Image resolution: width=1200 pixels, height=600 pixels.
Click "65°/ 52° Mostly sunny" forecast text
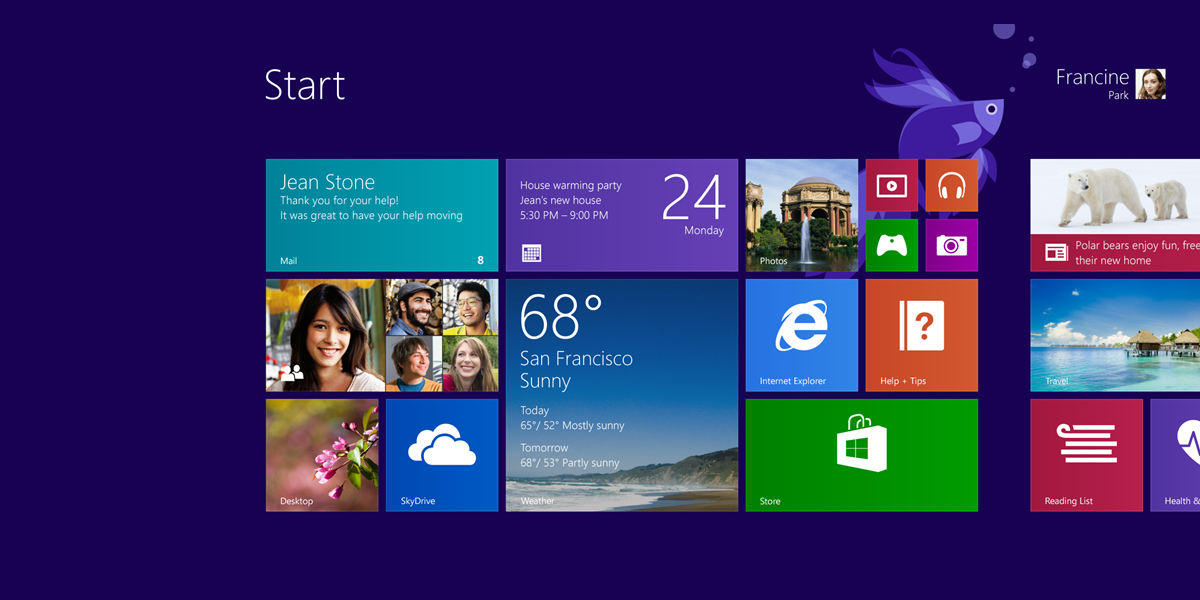click(572, 425)
